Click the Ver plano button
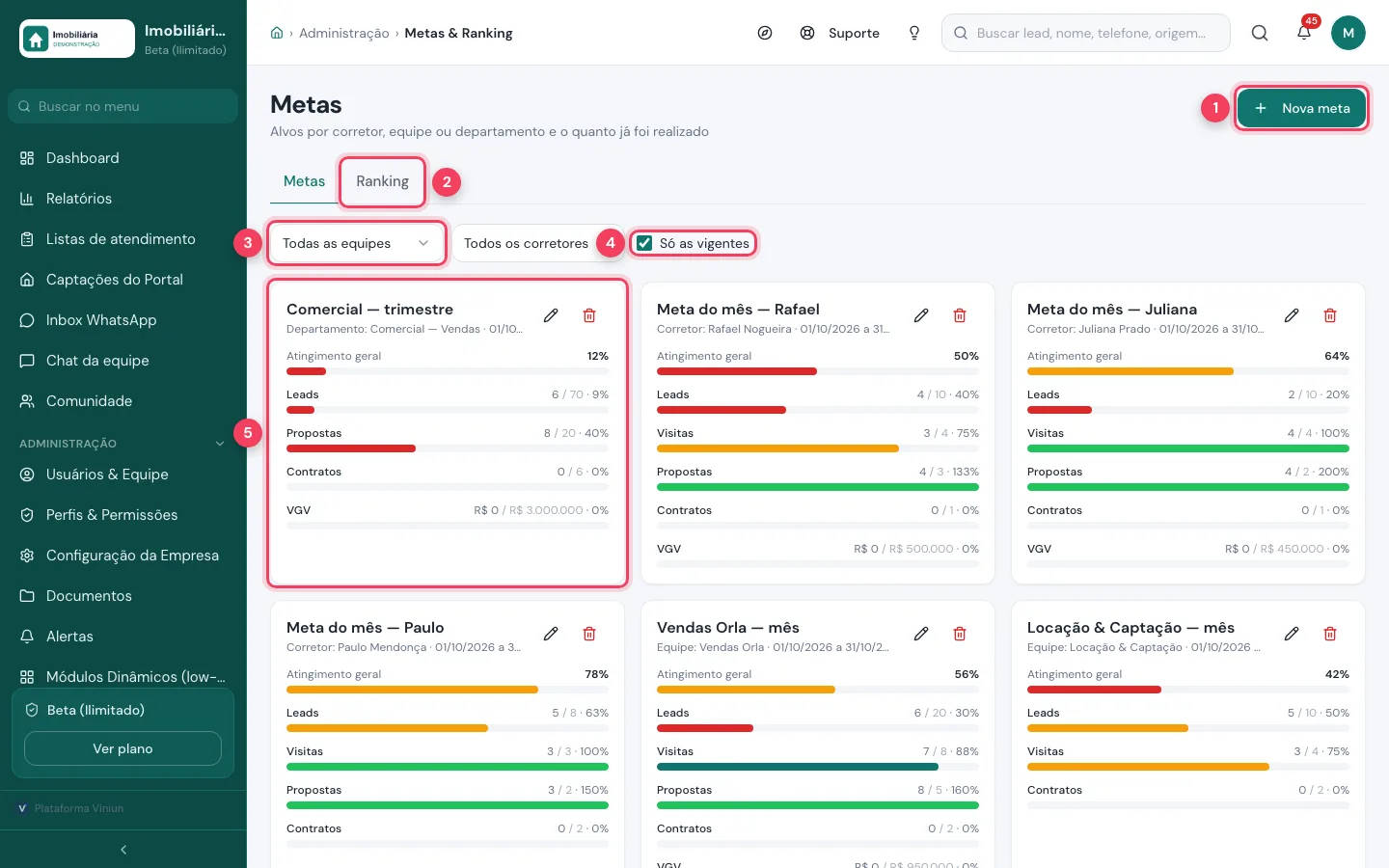Image resolution: width=1389 pixels, height=868 pixels. pos(123,748)
